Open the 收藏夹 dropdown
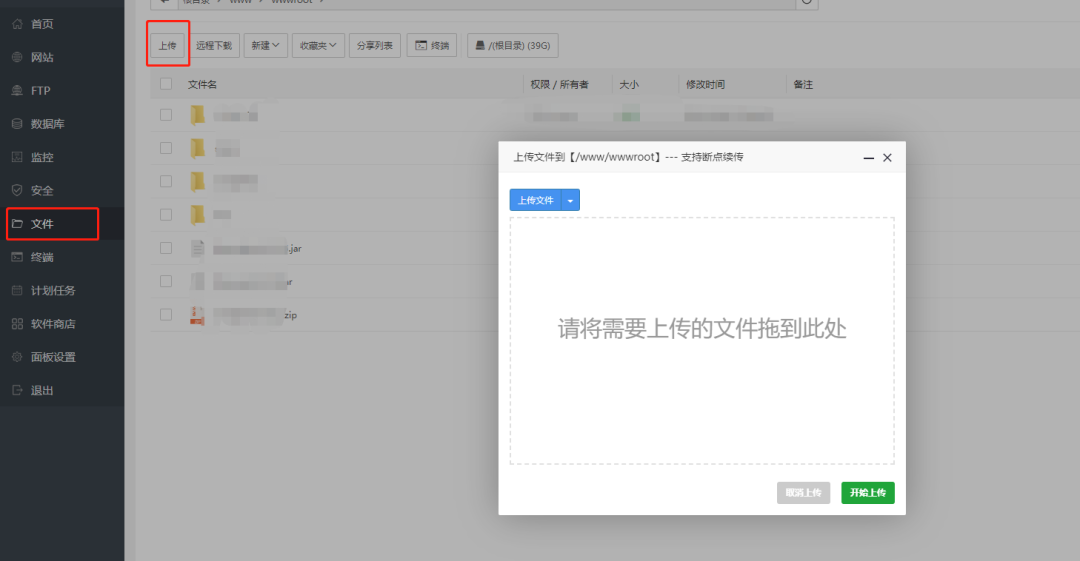The image size is (1080, 561). click(x=318, y=45)
